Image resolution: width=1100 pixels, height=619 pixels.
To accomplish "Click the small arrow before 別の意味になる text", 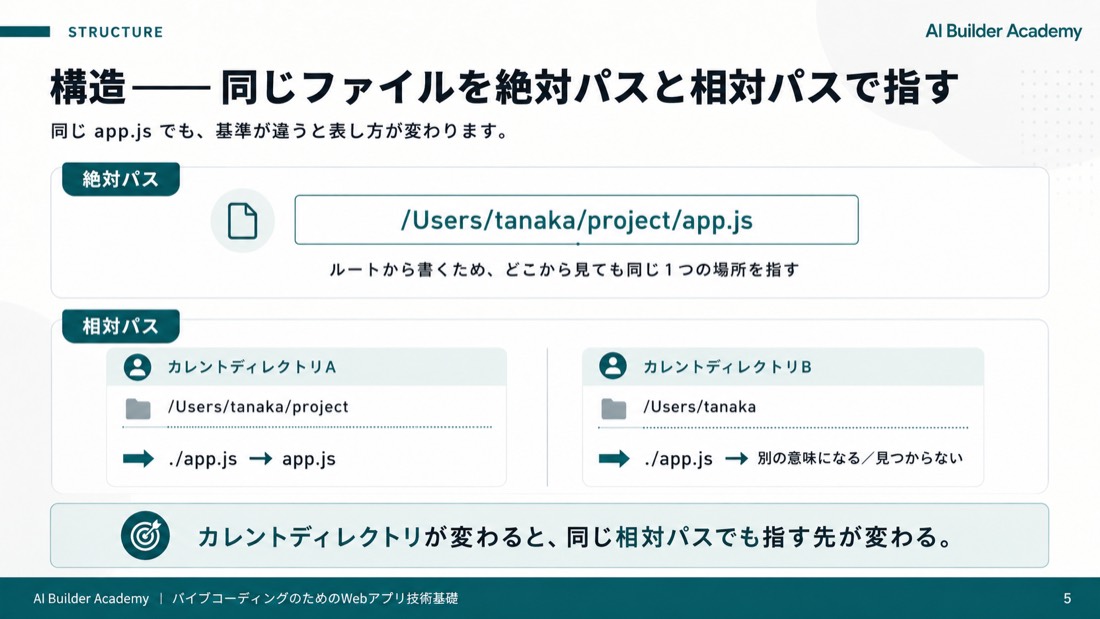I will coord(736,459).
